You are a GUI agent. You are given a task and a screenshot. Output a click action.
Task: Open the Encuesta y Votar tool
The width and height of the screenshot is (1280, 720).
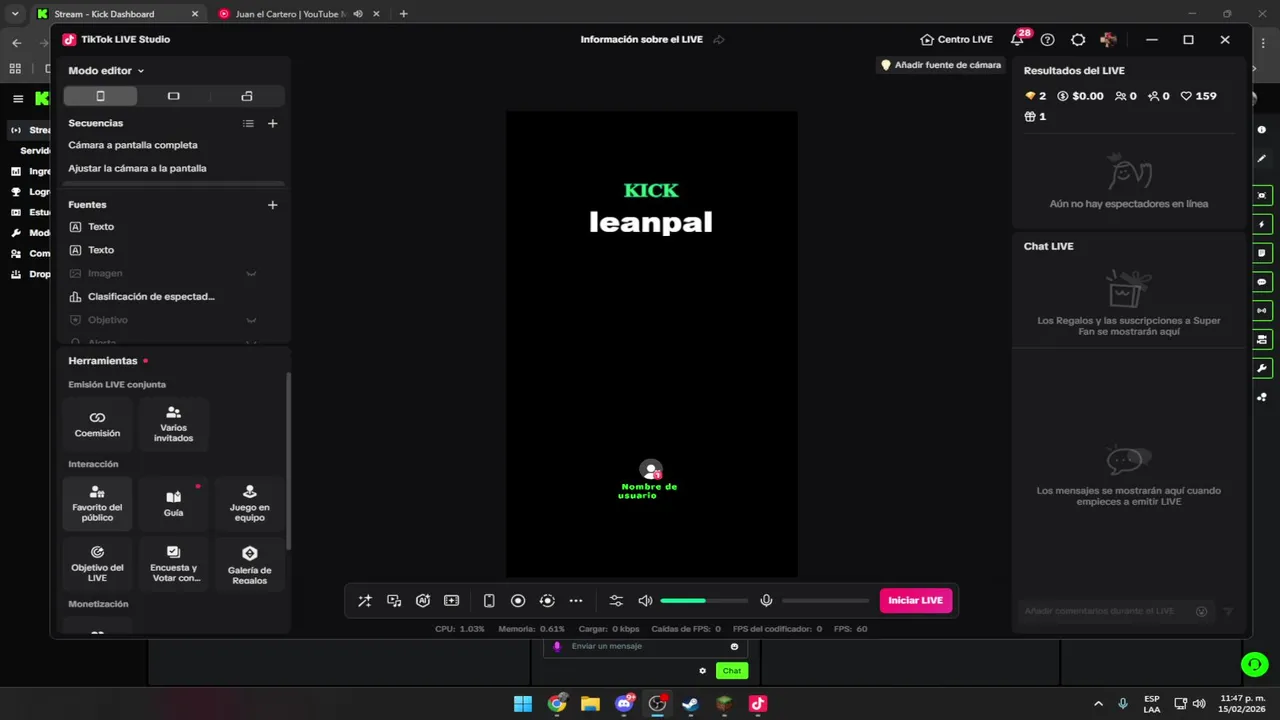173,564
